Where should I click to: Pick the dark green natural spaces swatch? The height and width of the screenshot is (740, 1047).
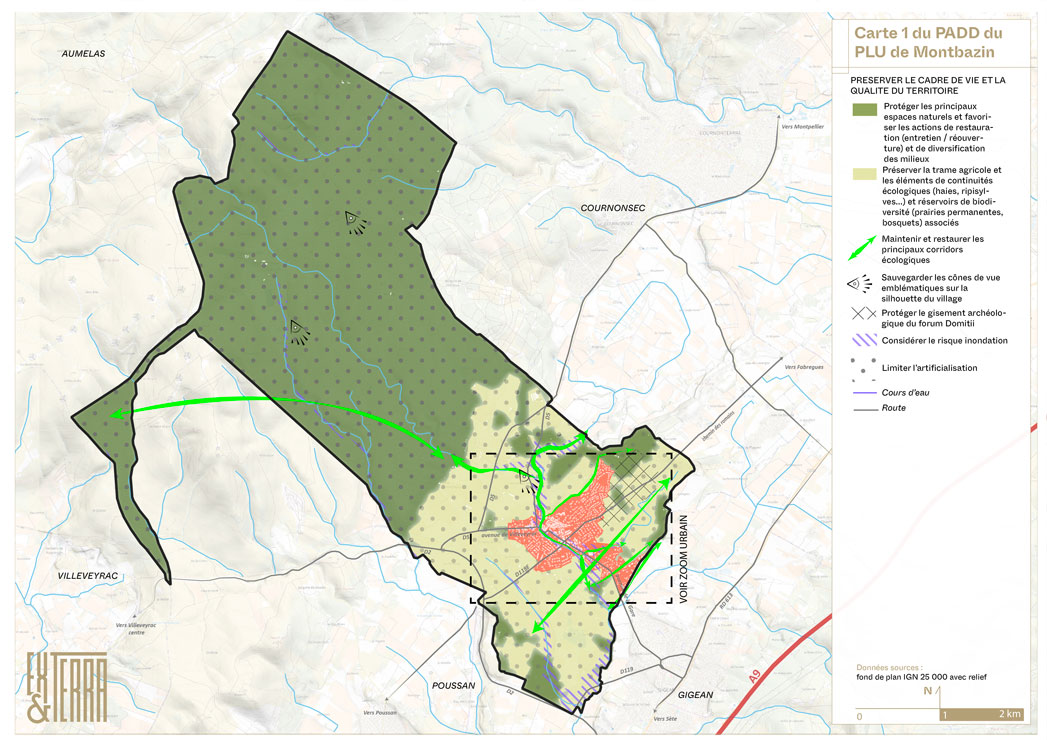tap(861, 108)
